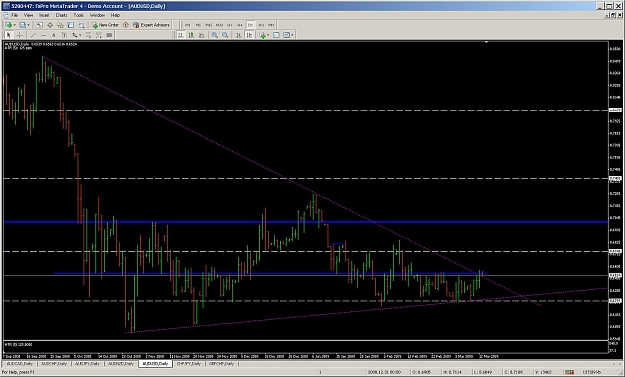Open the Terminal panel icon

[71, 25]
